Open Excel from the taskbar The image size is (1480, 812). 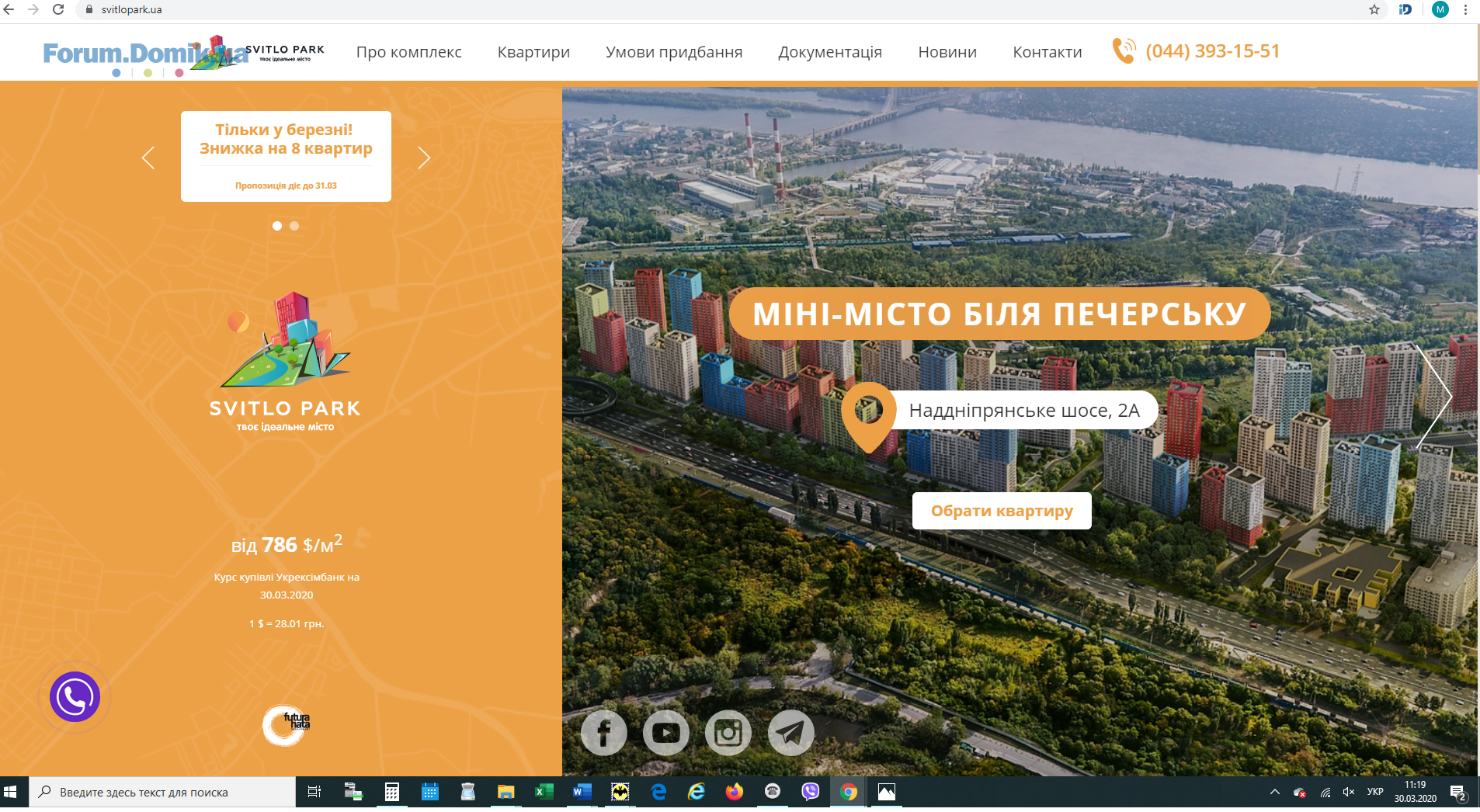tap(544, 792)
